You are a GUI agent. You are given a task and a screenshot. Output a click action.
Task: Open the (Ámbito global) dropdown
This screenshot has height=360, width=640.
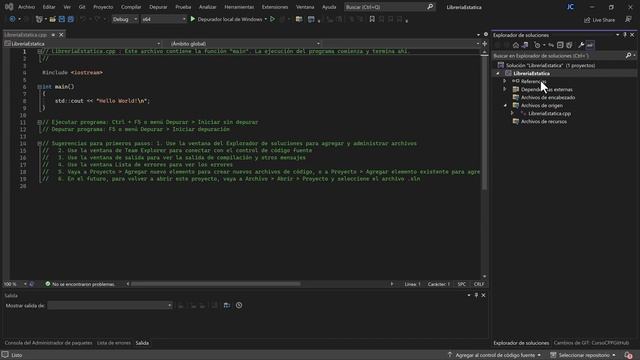tap(243, 44)
